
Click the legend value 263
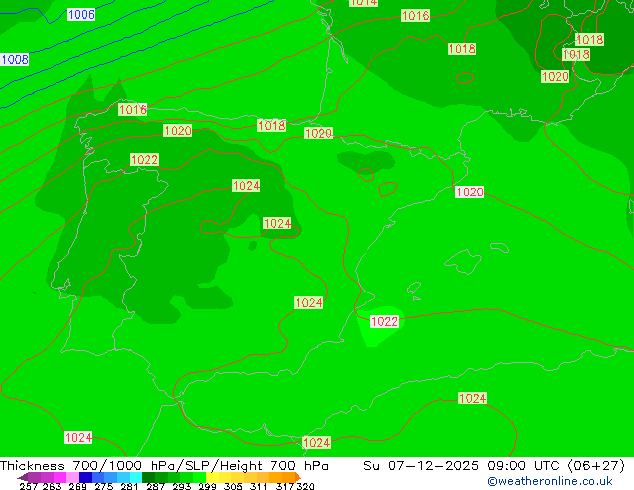(52, 486)
